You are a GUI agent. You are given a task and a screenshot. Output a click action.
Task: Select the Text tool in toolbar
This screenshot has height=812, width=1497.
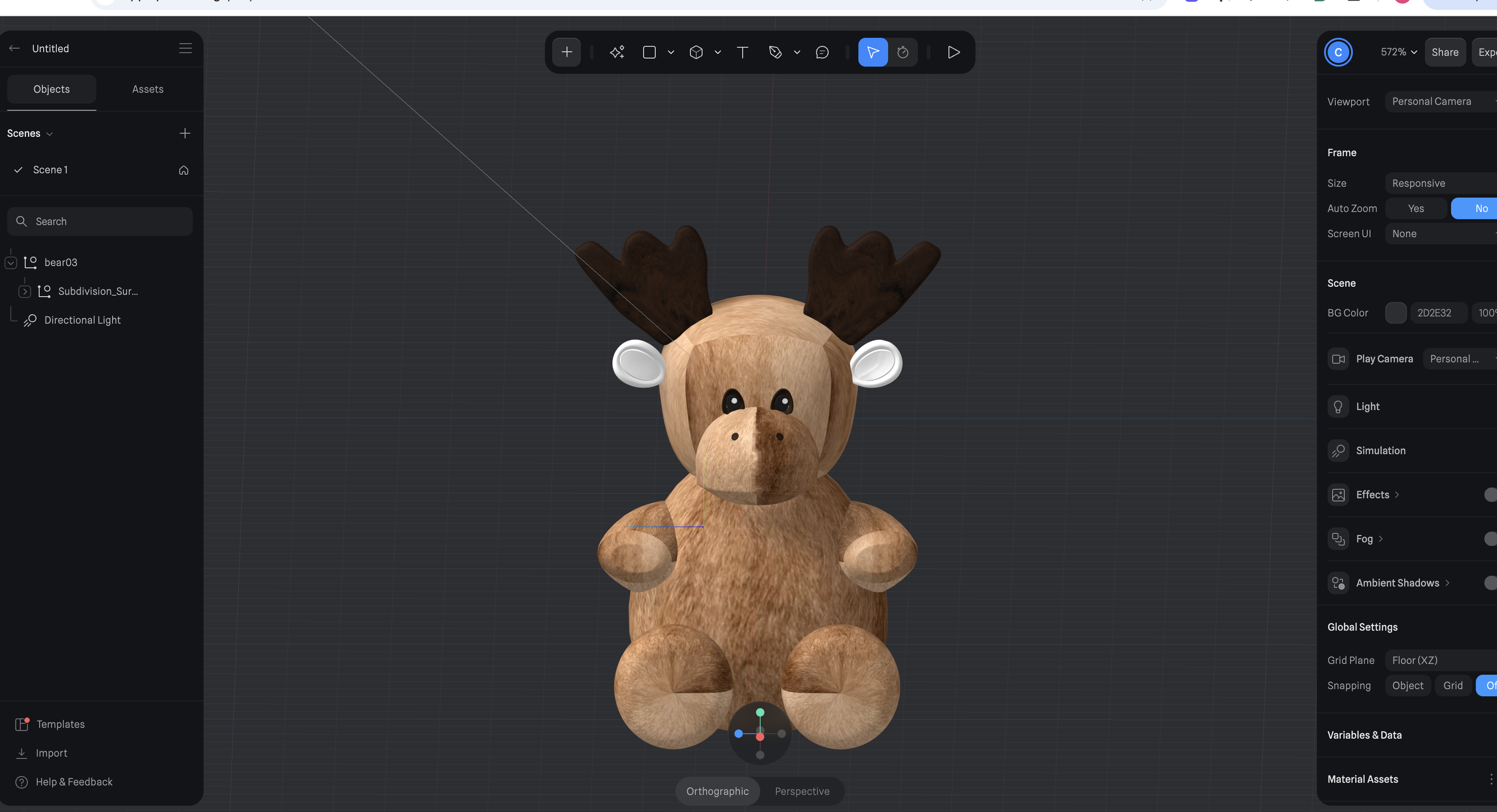pyautogui.click(x=742, y=52)
